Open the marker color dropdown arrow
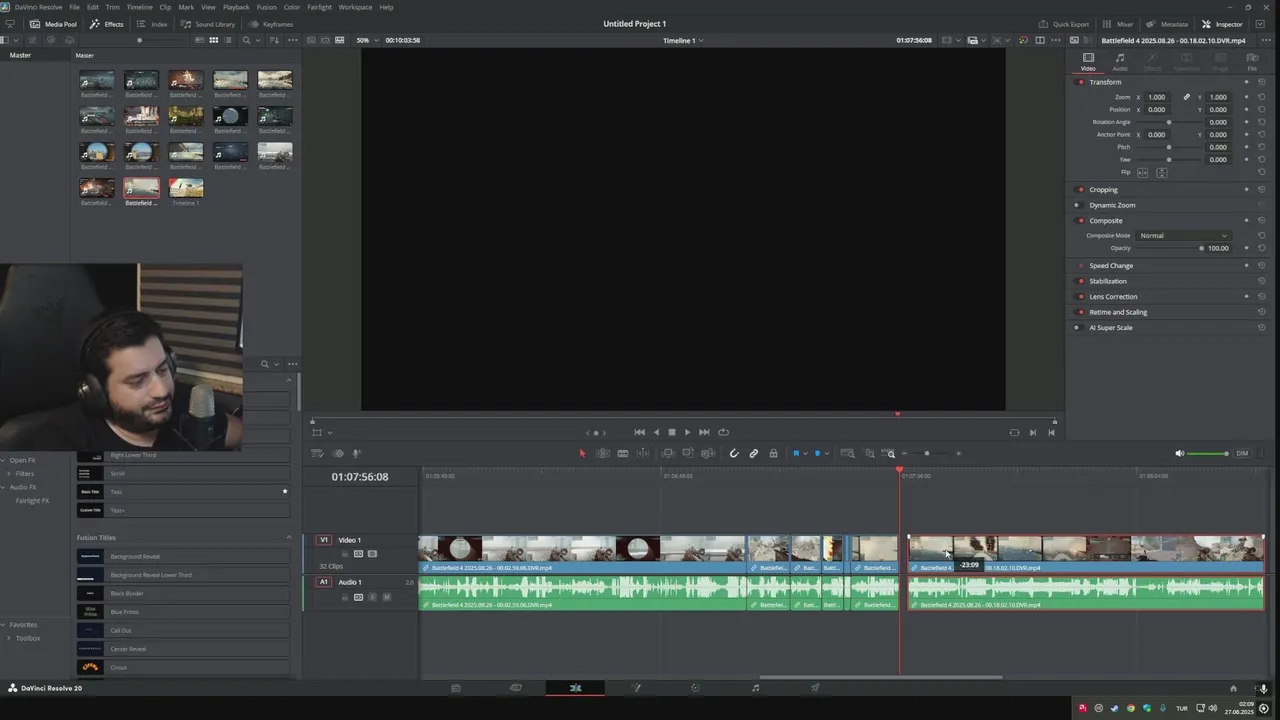The width and height of the screenshot is (1280, 720). tap(826, 453)
